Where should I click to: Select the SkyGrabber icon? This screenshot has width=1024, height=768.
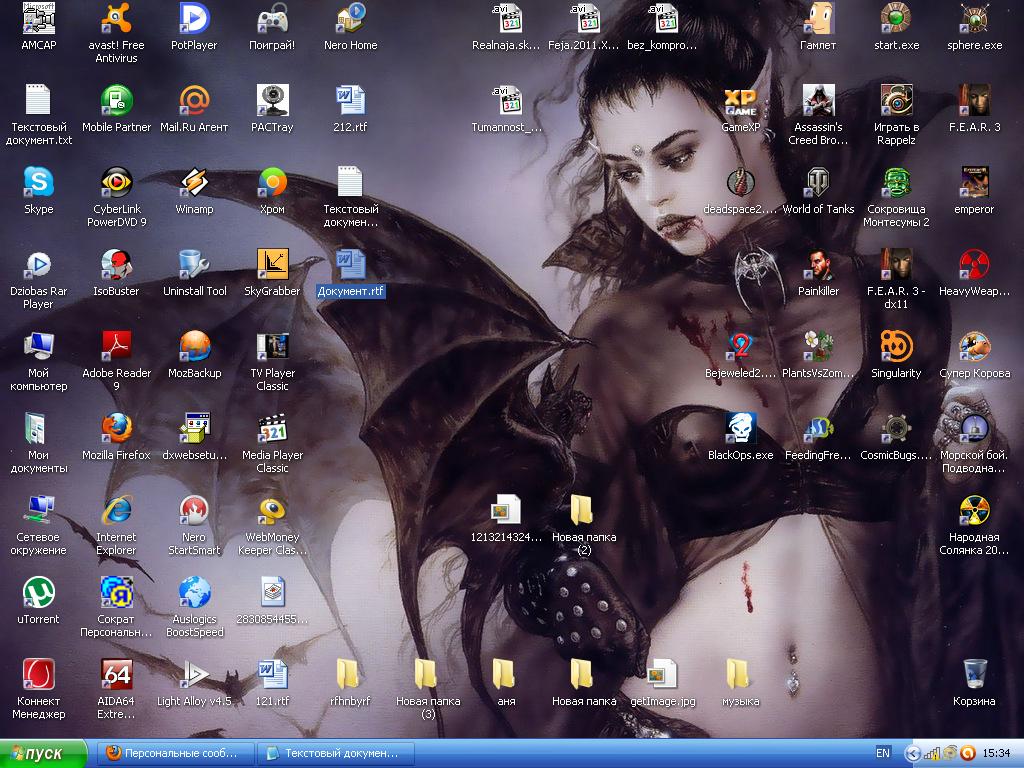click(x=272, y=264)
